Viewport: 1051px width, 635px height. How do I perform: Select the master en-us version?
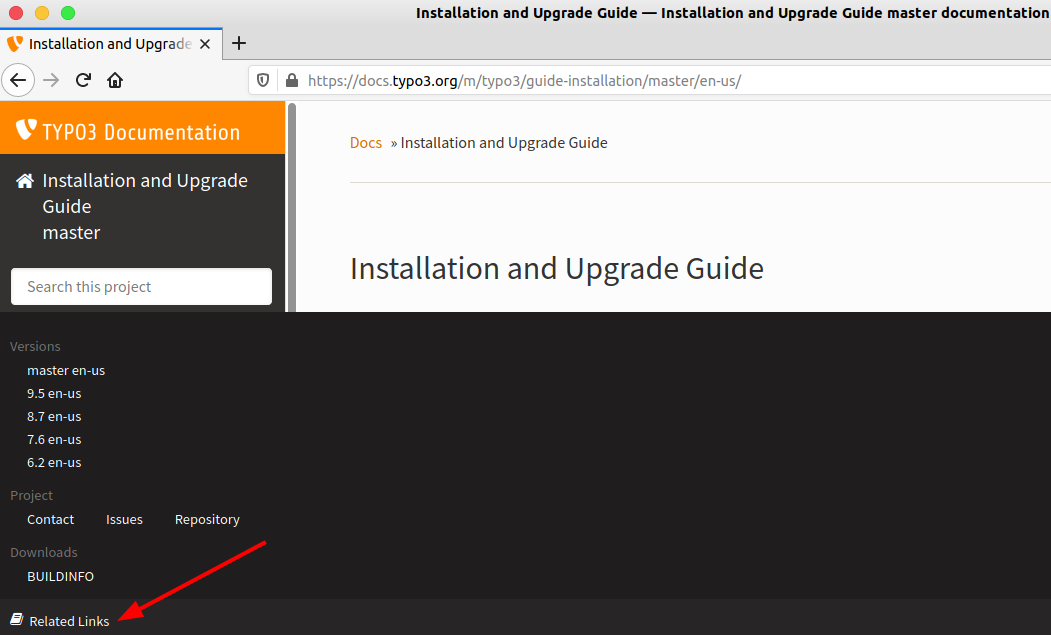tap(66, 369)
